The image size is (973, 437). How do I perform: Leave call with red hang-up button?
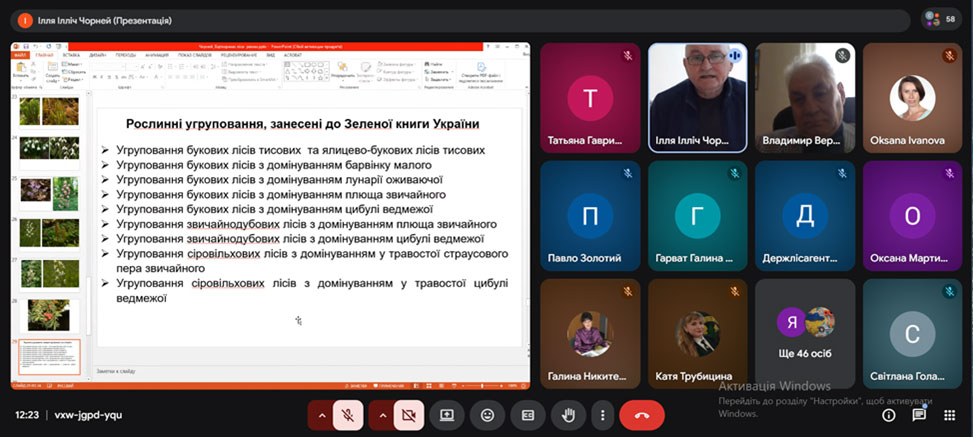coord(642,415)
